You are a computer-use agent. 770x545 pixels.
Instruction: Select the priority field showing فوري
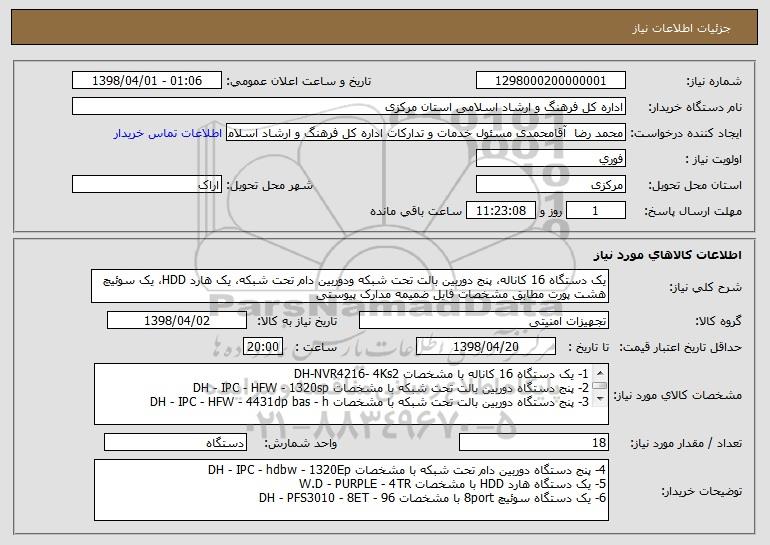[x=550, y=159]
